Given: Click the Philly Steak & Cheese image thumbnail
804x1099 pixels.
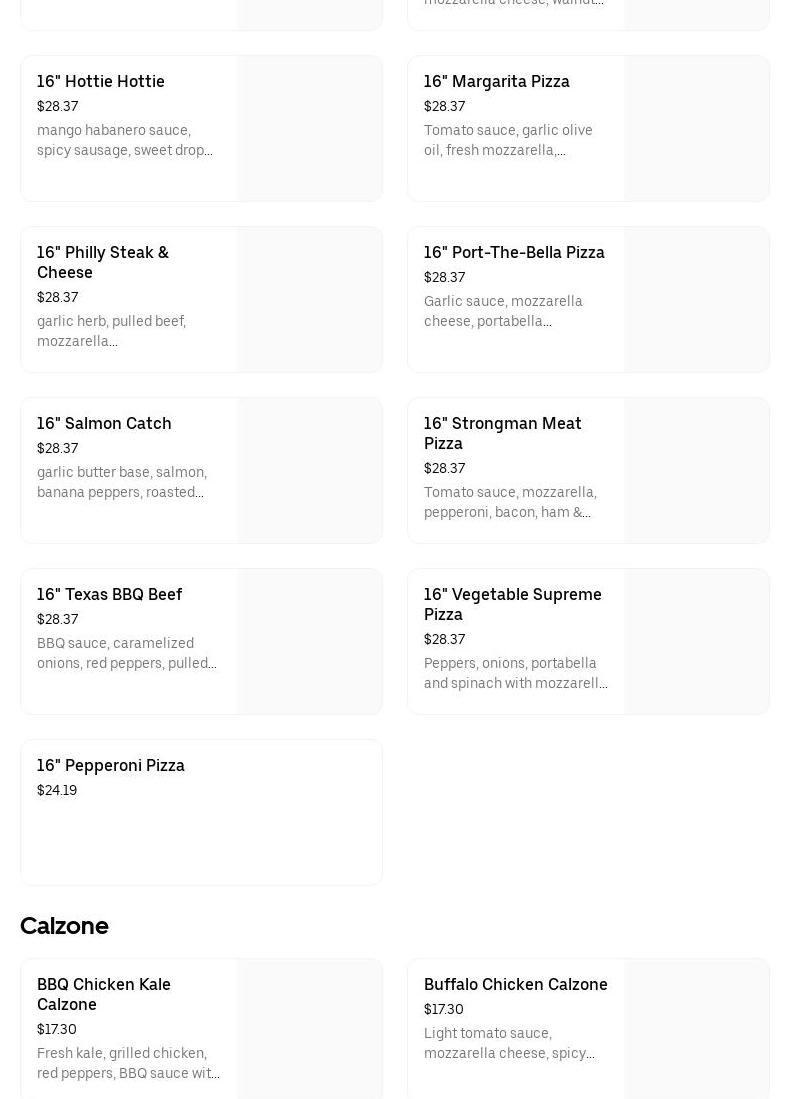Looking at the screenshot, I should click(x=310, y=300).
